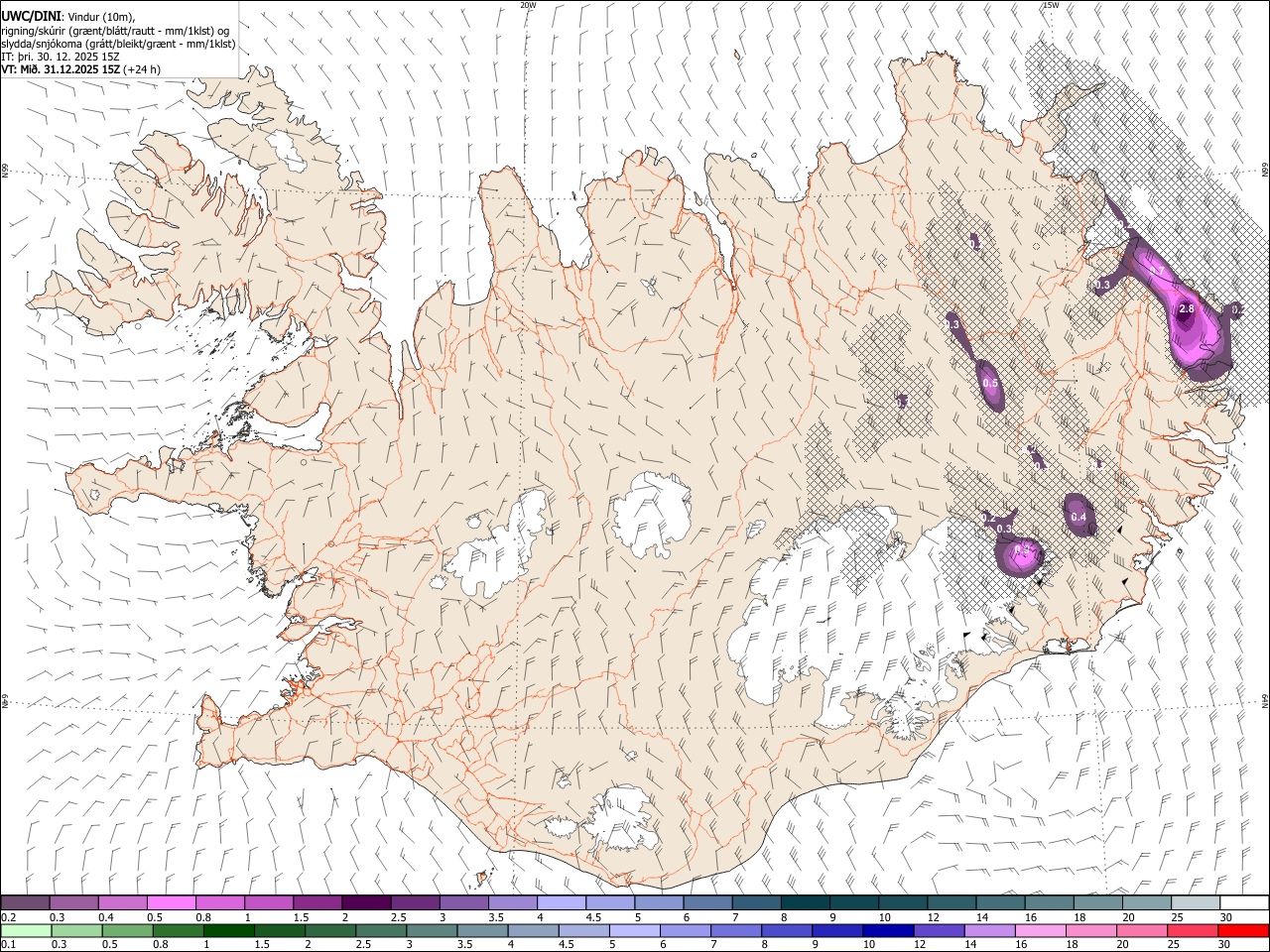Click the 20W longitude label at top
The height and width of the screenshot is (952, 1270).
click(x=528, y=5)
